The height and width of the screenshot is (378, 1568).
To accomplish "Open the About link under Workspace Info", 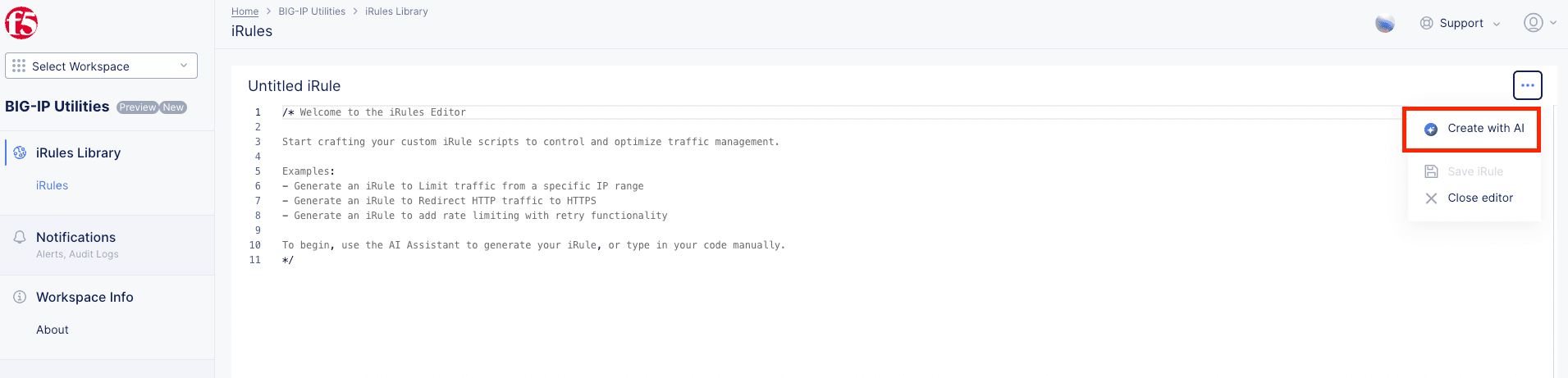I will 53,330.
